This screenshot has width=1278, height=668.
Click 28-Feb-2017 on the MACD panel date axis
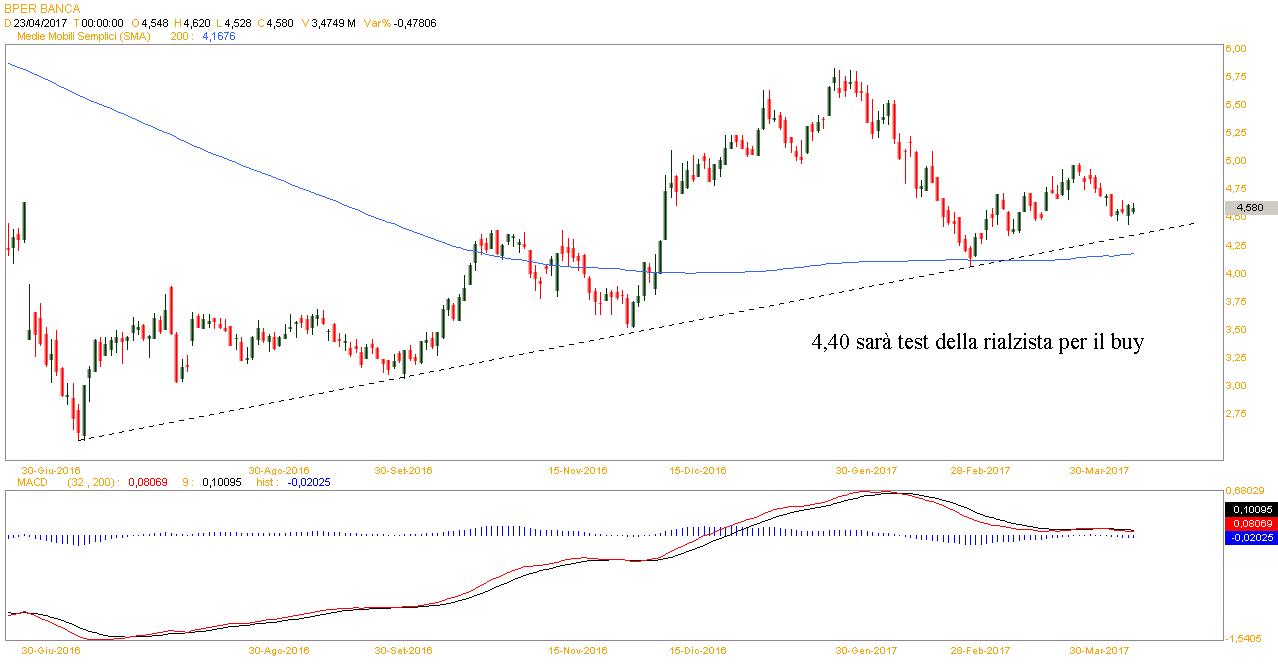tap(977, 649)
